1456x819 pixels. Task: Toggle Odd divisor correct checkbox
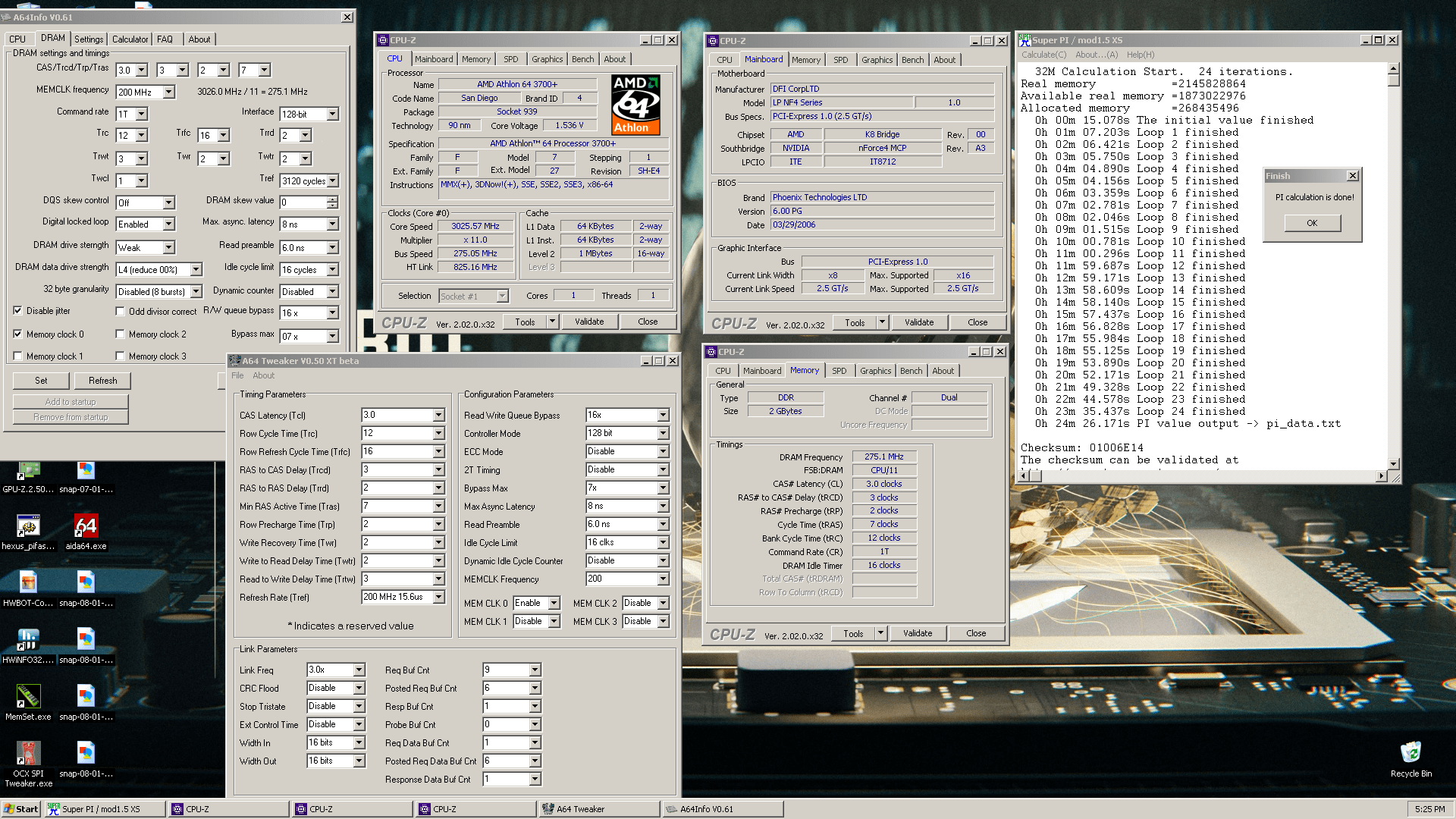coord(120,311)
